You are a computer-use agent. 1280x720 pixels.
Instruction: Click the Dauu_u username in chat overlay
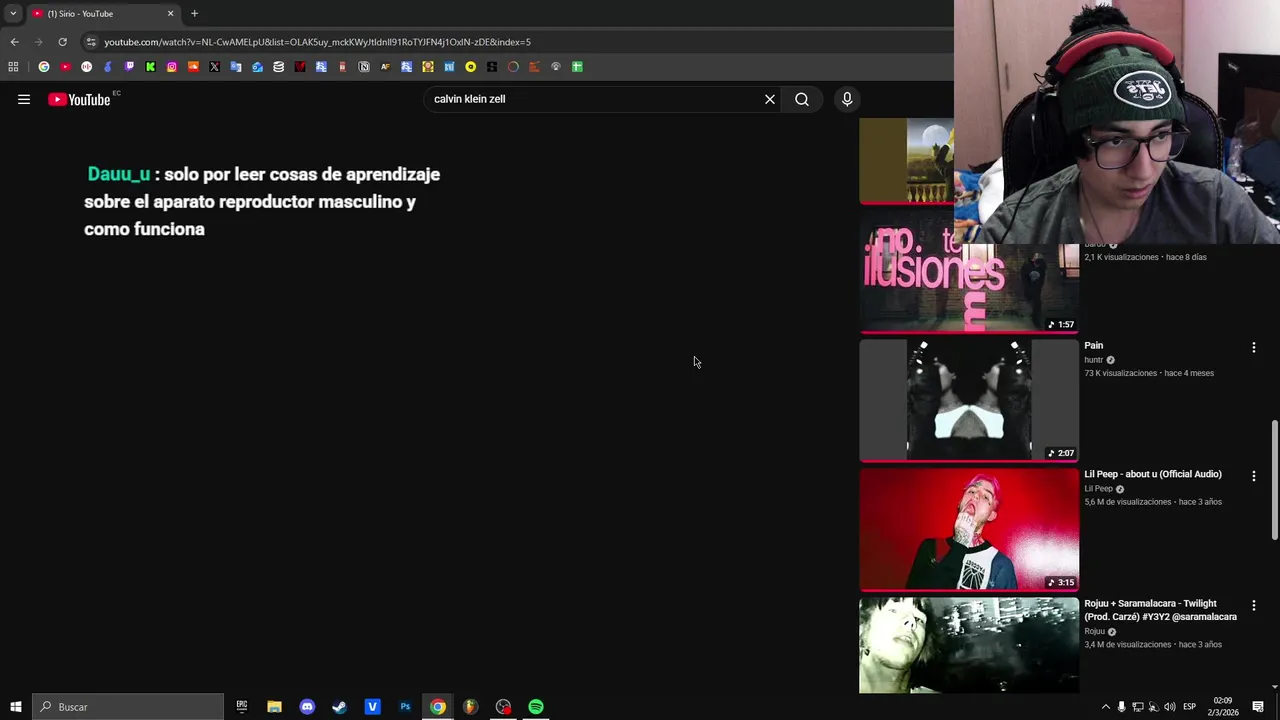(x=119, y=174)
